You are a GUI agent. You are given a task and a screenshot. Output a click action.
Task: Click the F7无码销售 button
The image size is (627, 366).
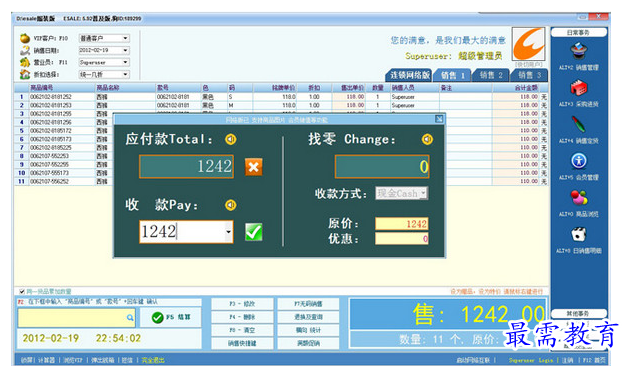pyautogui.click(x=308, y=304)
